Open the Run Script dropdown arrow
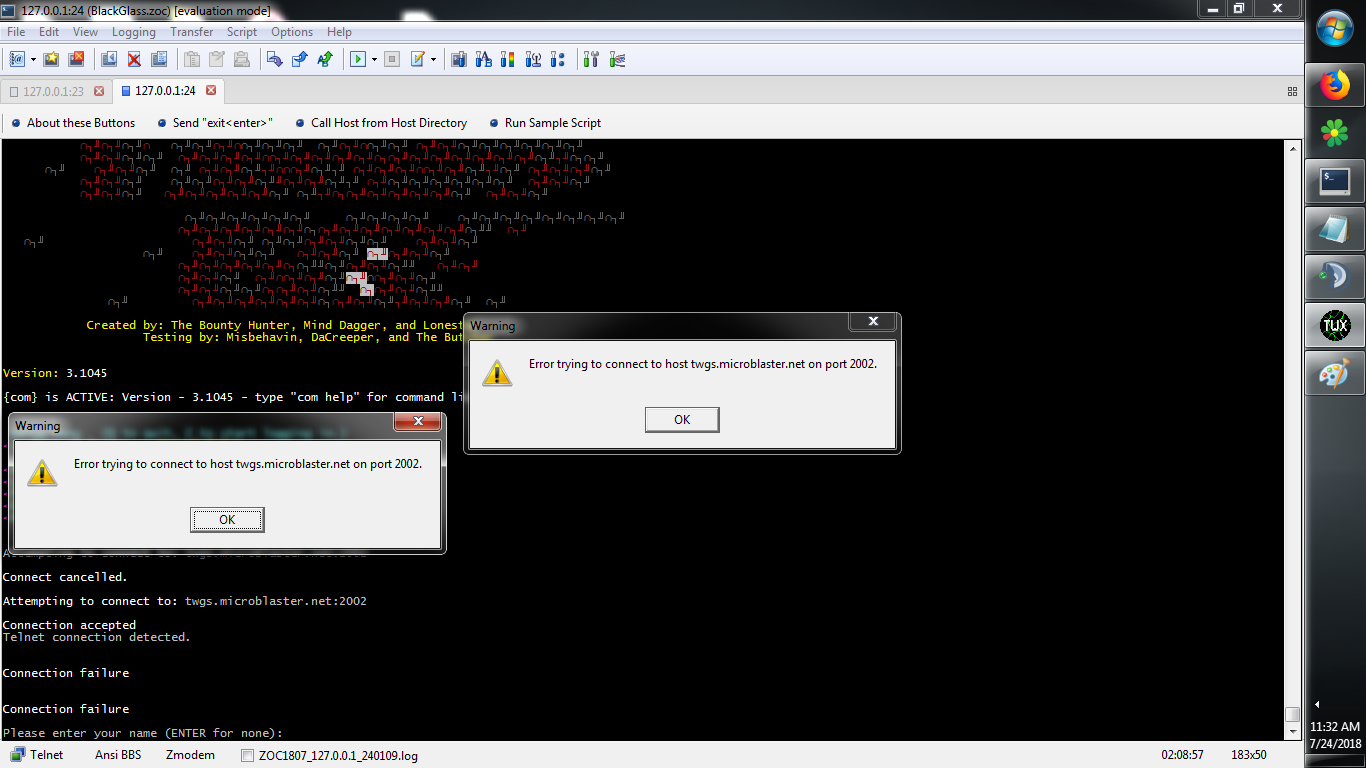Screen dimensions: 1366x768 (374, 59)
